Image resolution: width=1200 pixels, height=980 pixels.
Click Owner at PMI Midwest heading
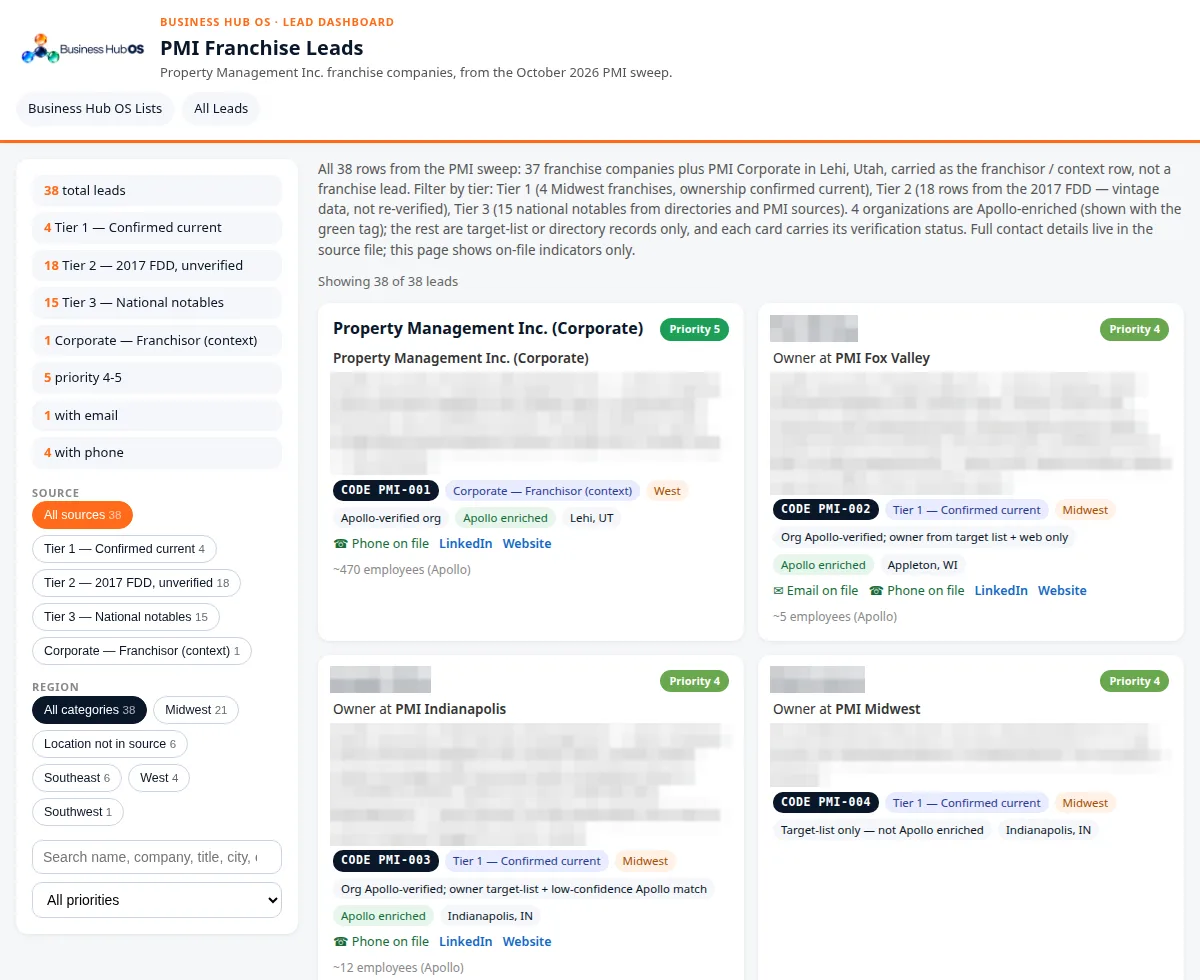(x=846, y=709)
